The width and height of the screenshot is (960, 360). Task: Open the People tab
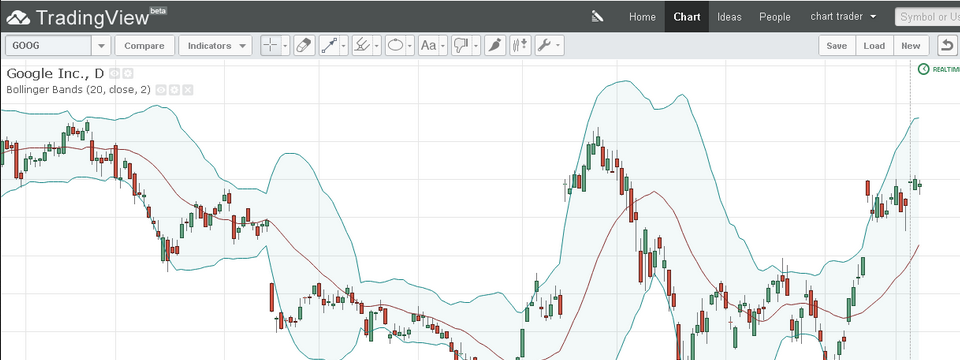775,17
